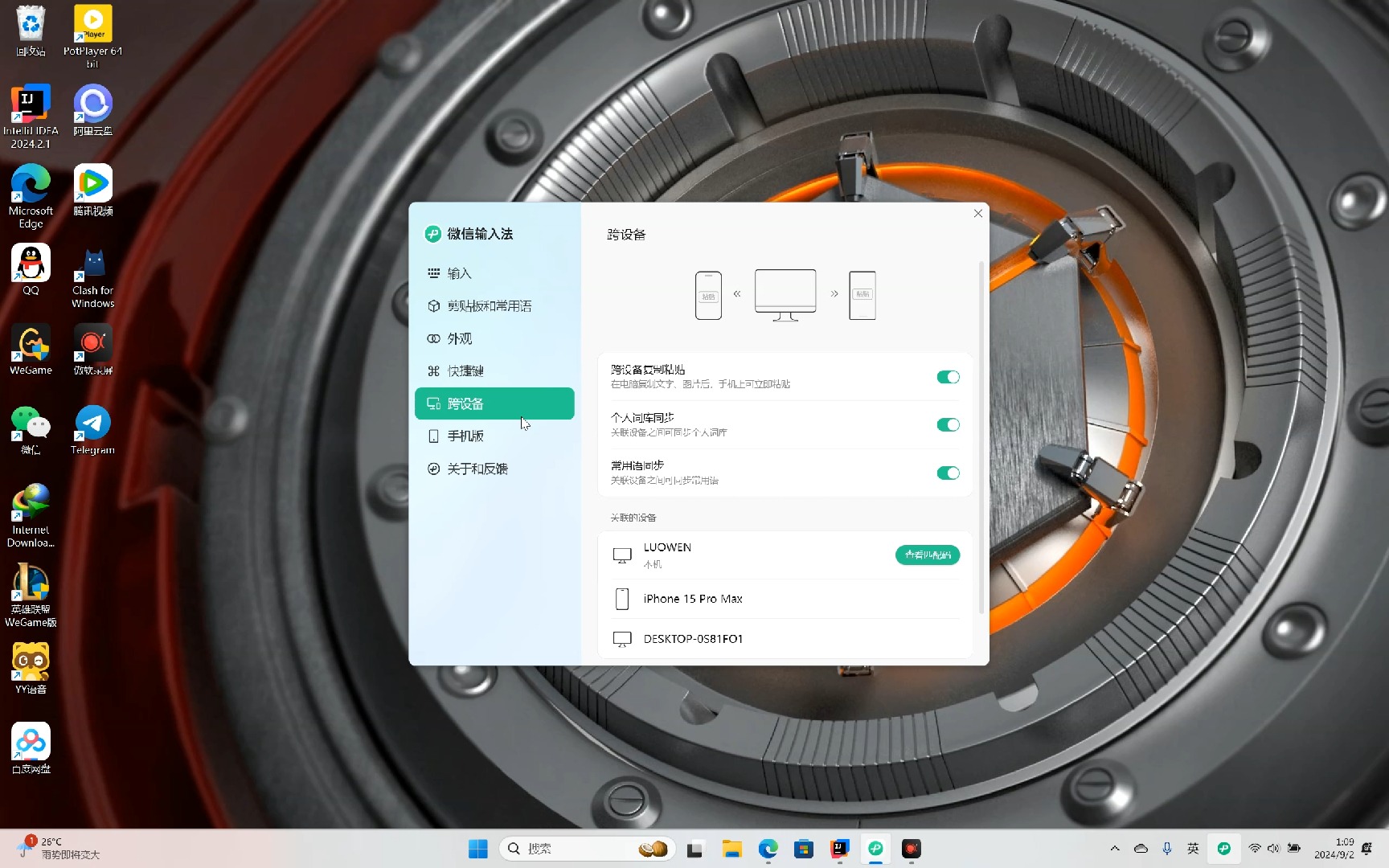The height and width of the screenshot is (868, 1389).
Task: Expand hidden system tray icons
Action: coord(1115,849)
